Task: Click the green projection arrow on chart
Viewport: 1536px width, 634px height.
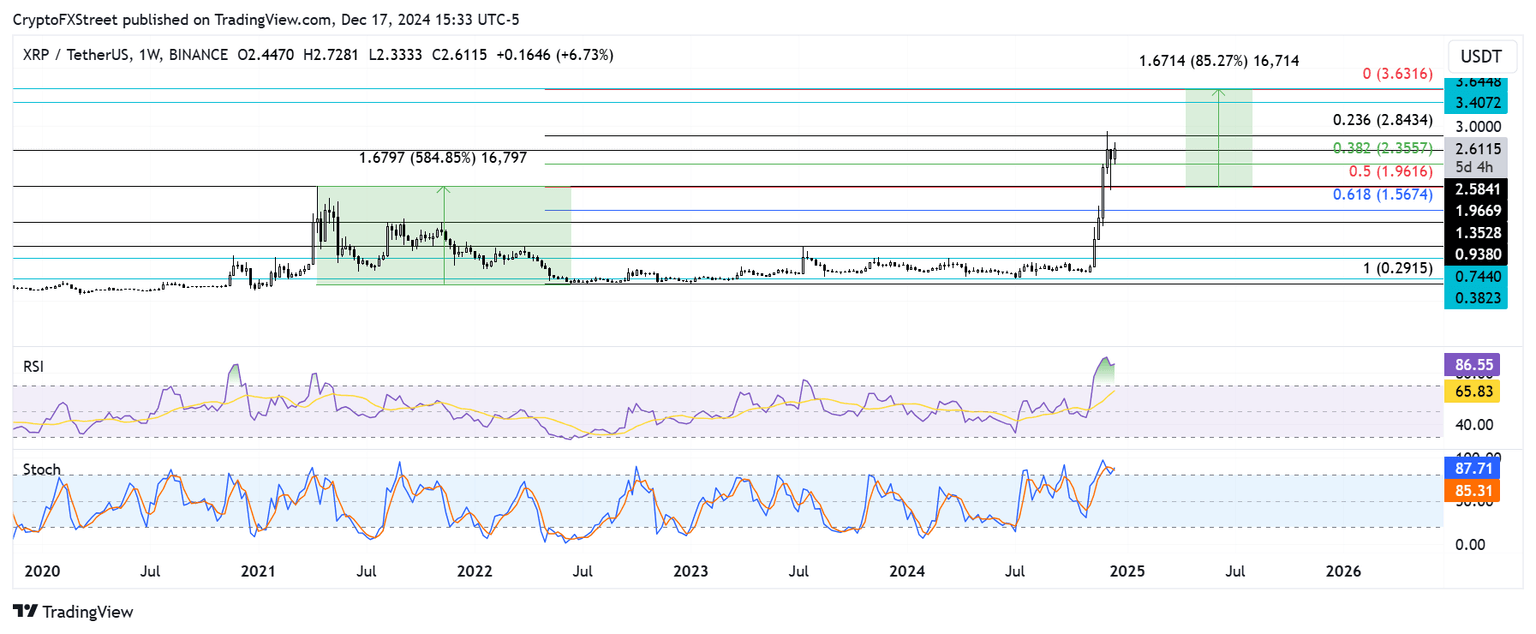Action: [x=1218, y=130]
